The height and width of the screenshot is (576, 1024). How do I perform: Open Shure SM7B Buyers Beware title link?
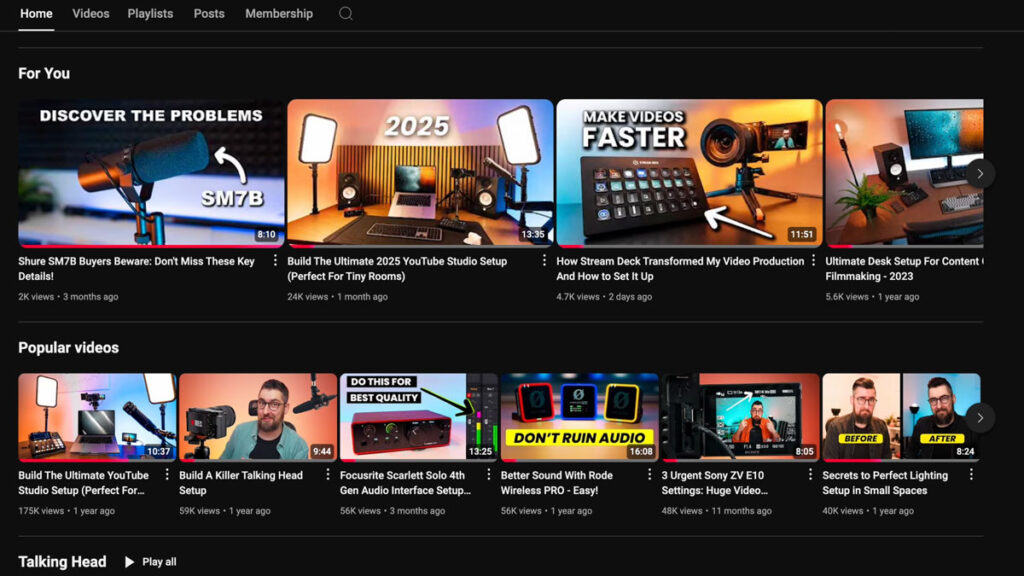tap(136, 268)
